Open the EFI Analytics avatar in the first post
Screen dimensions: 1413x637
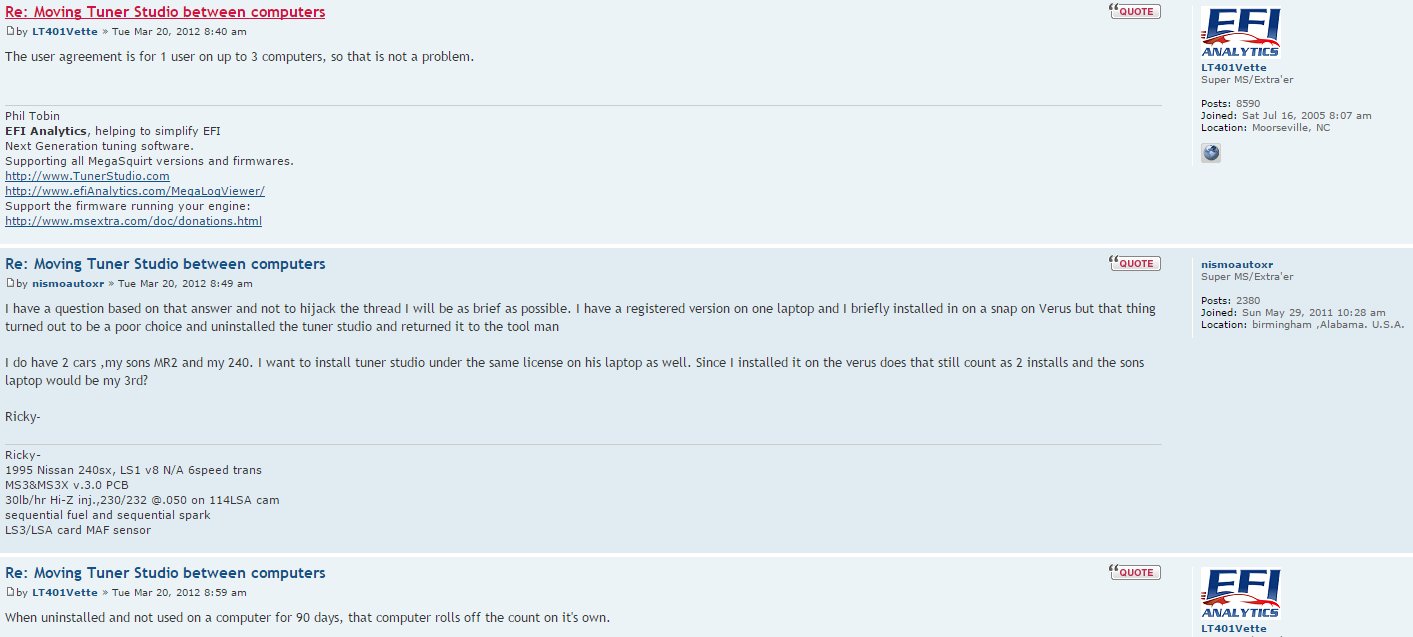(1240, 33)
